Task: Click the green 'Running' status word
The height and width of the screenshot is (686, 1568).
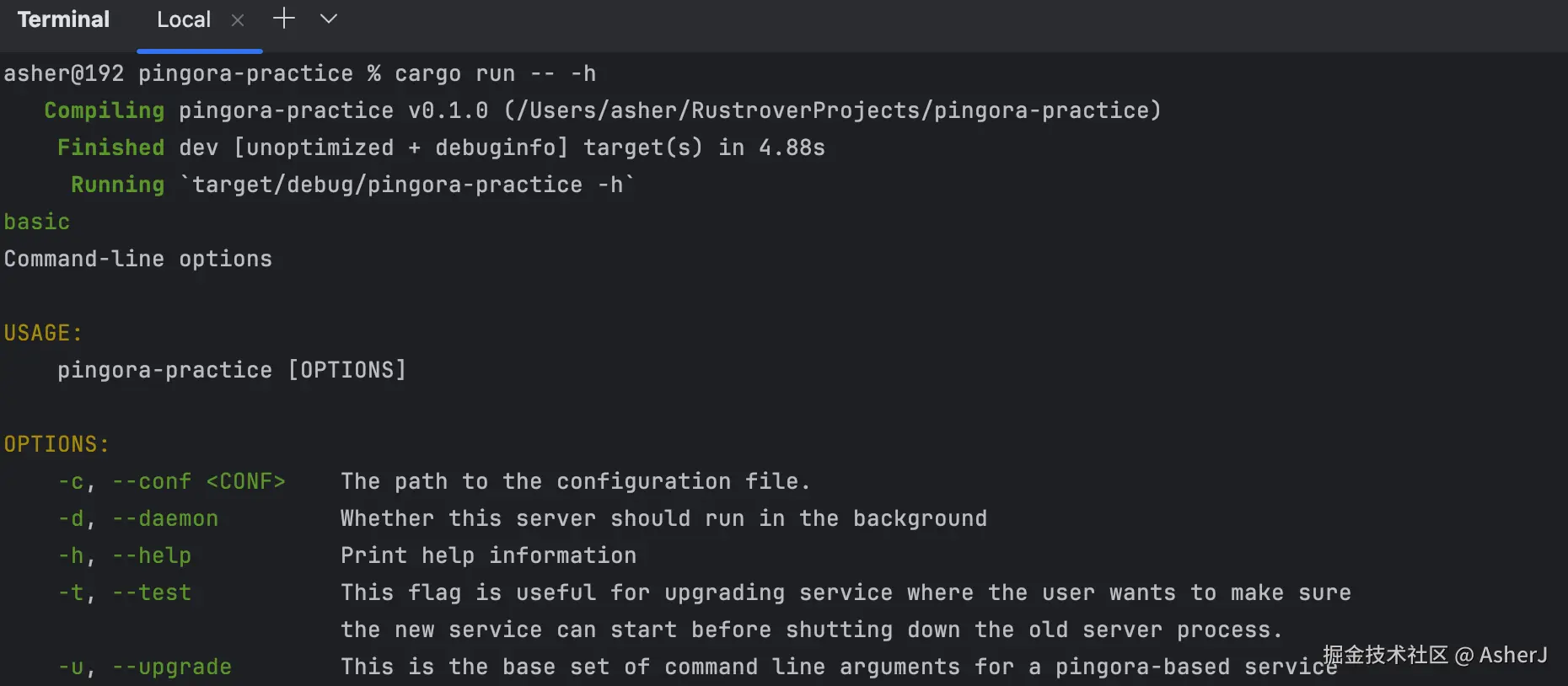Action: 117,185
